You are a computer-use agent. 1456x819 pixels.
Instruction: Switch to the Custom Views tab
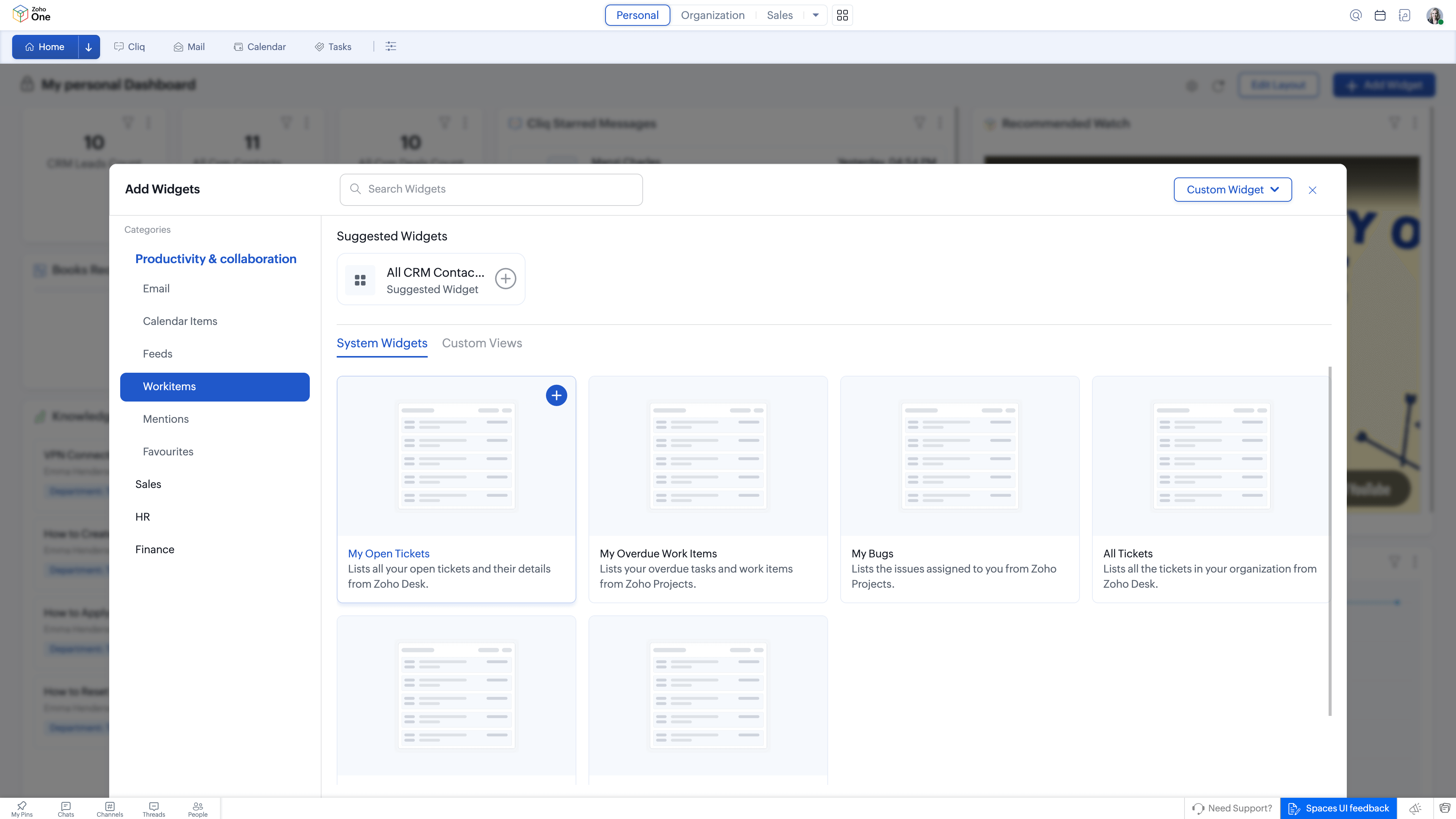(482, 343)
